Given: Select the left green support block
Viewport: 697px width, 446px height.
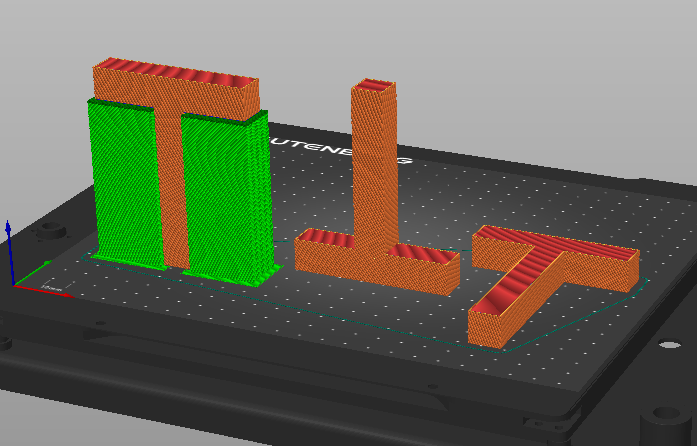Looking at the screenshot, I should [x=124, y=185].
